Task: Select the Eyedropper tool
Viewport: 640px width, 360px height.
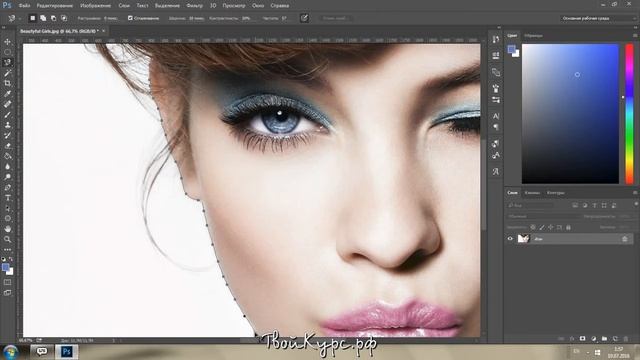Action: [x=7, y=94]
